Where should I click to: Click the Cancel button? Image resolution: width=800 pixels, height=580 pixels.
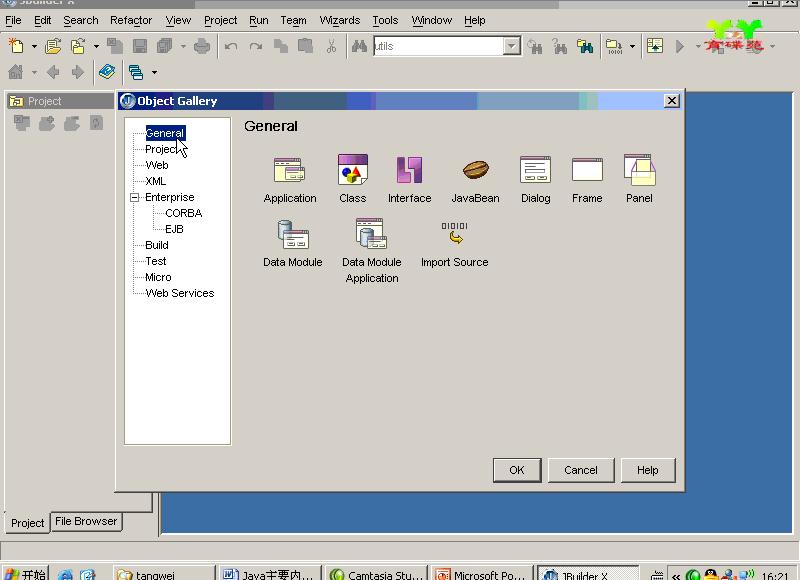pos(581,470)
